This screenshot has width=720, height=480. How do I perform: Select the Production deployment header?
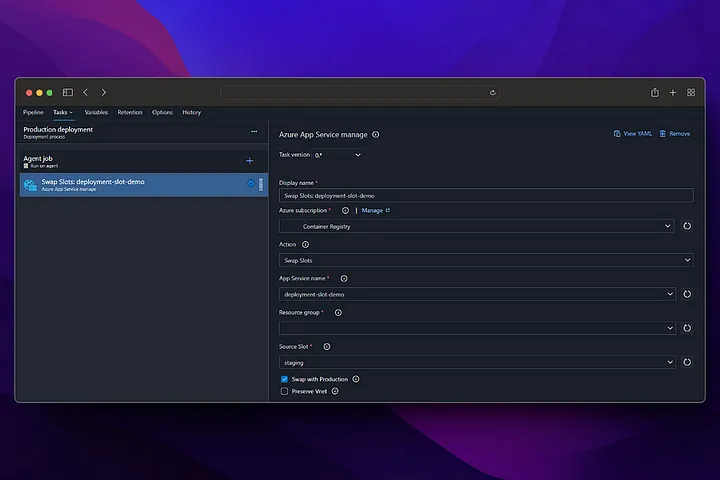(x=143, y=133)
